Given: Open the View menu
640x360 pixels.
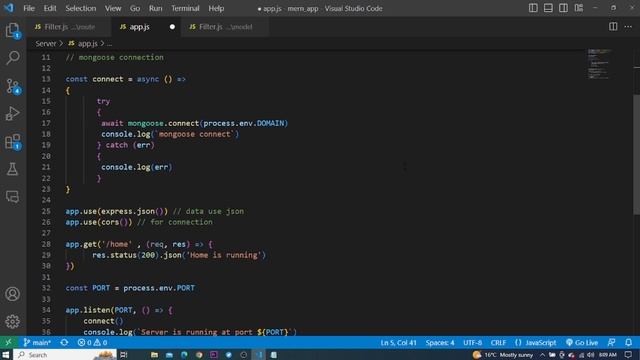Looking at the screenshot, I should pyautogui.click(x=113, y=8).
